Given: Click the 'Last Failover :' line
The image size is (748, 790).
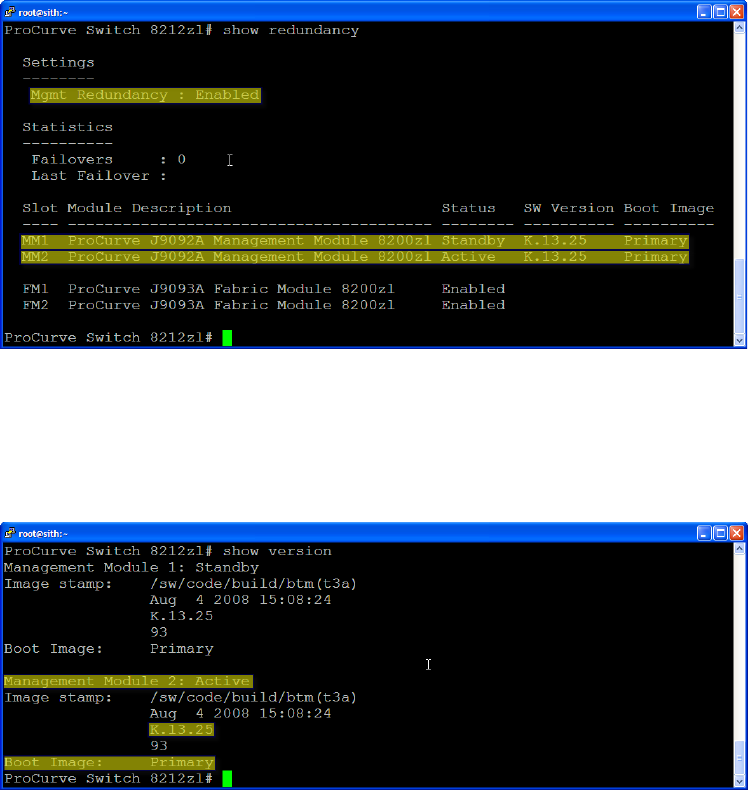Looking at the screenshot, I should tap(99, 176).
